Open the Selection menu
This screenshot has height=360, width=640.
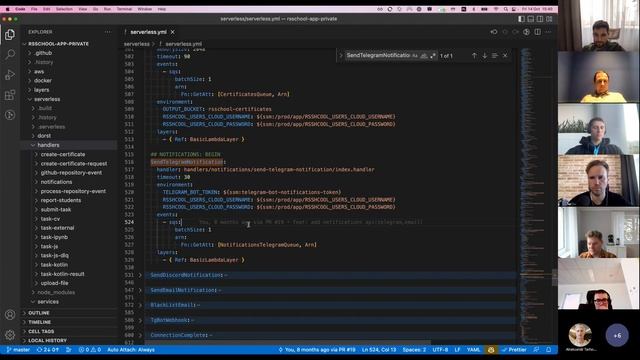tap(64, 9)
